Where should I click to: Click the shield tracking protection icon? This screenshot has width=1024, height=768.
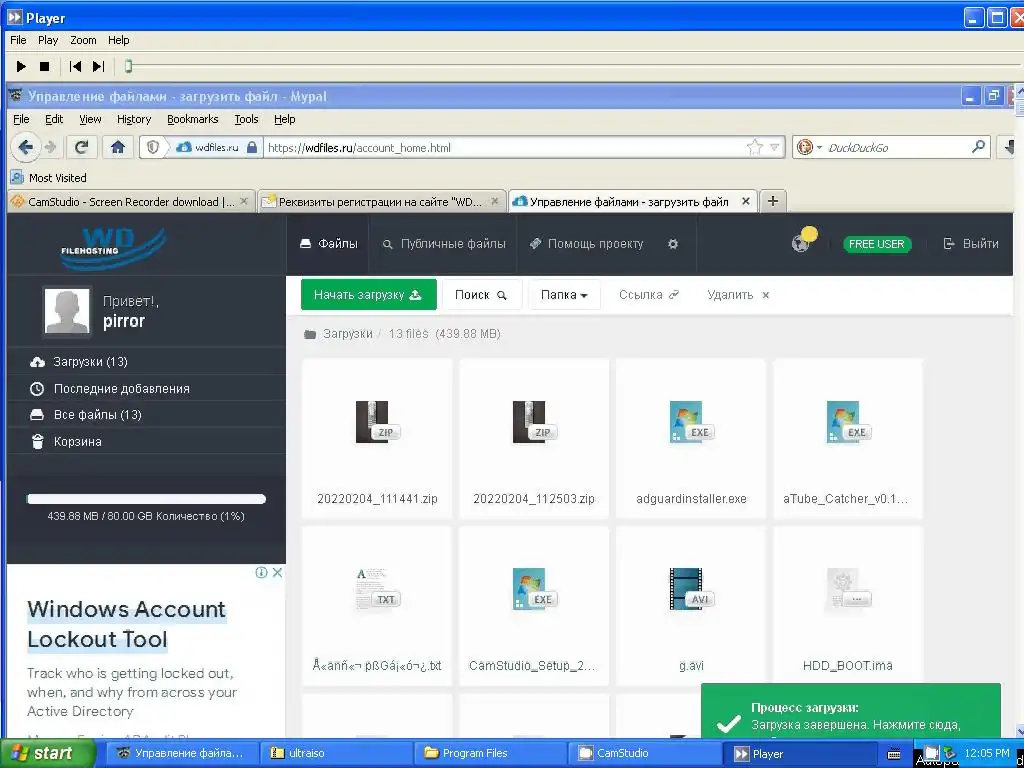[x=153, y=148]
